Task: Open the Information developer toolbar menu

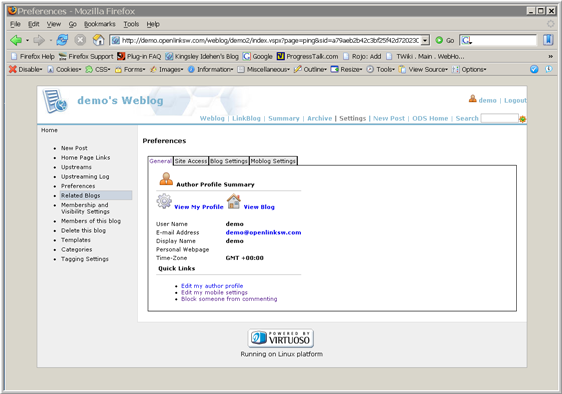Action: coord(210,69)
